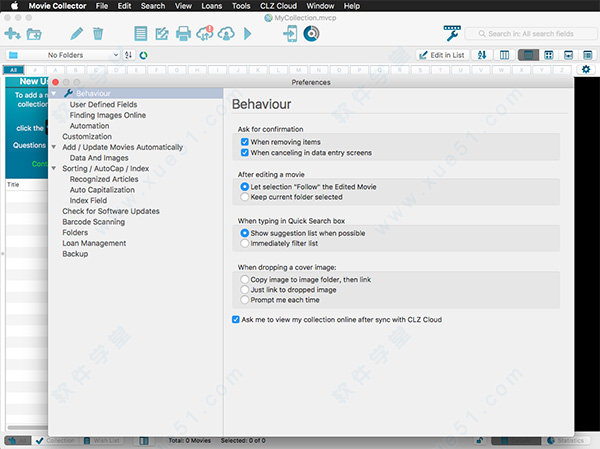Open the CLZ Cloud menu
Image resolution: width=600 pixels, height=449 pixels.
click(x=278, y=6)
